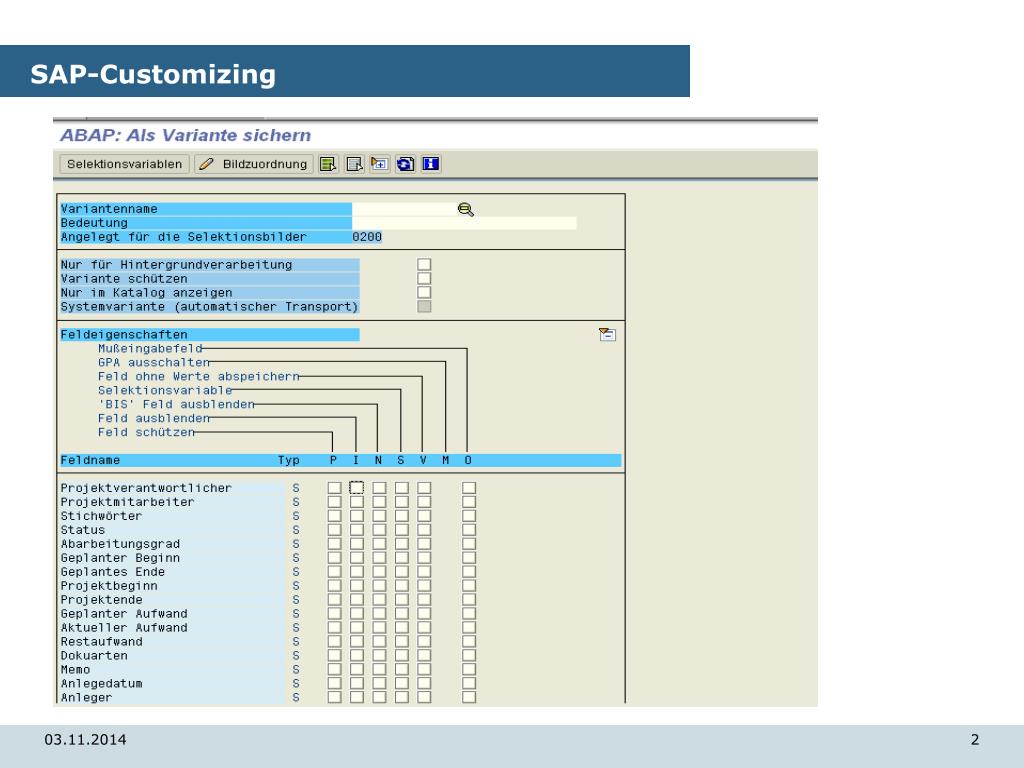Click the Mußeingabefeld legend label
Screen dimensions: 1024x768
click(x=150, y=349)
